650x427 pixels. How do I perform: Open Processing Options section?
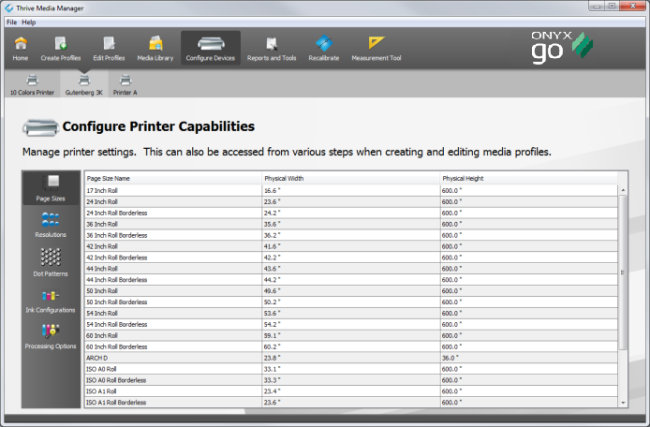point(51,337)
